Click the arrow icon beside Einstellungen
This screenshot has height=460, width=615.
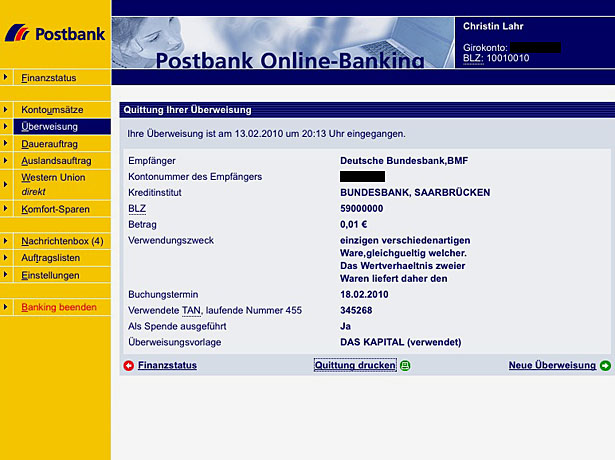pyautogui.click(x=6, y=275)
